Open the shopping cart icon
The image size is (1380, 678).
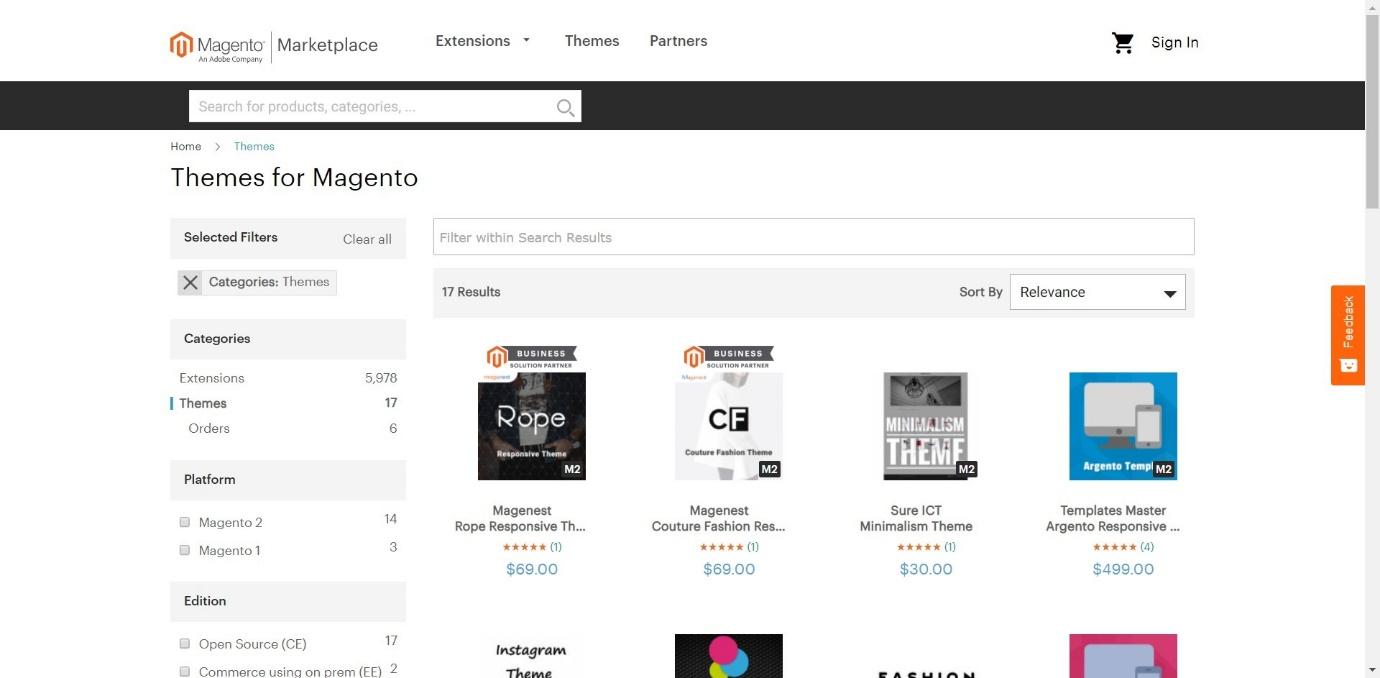pos(1123,43)
